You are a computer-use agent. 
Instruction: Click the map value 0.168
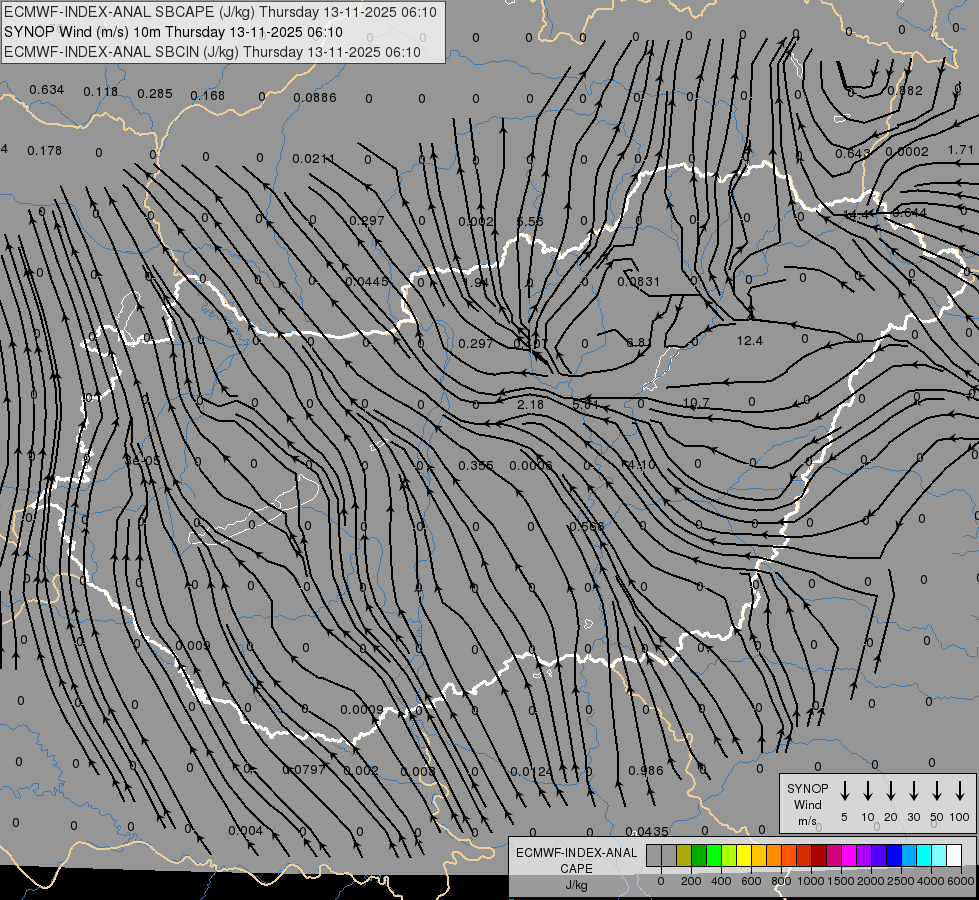coord(207,96)
